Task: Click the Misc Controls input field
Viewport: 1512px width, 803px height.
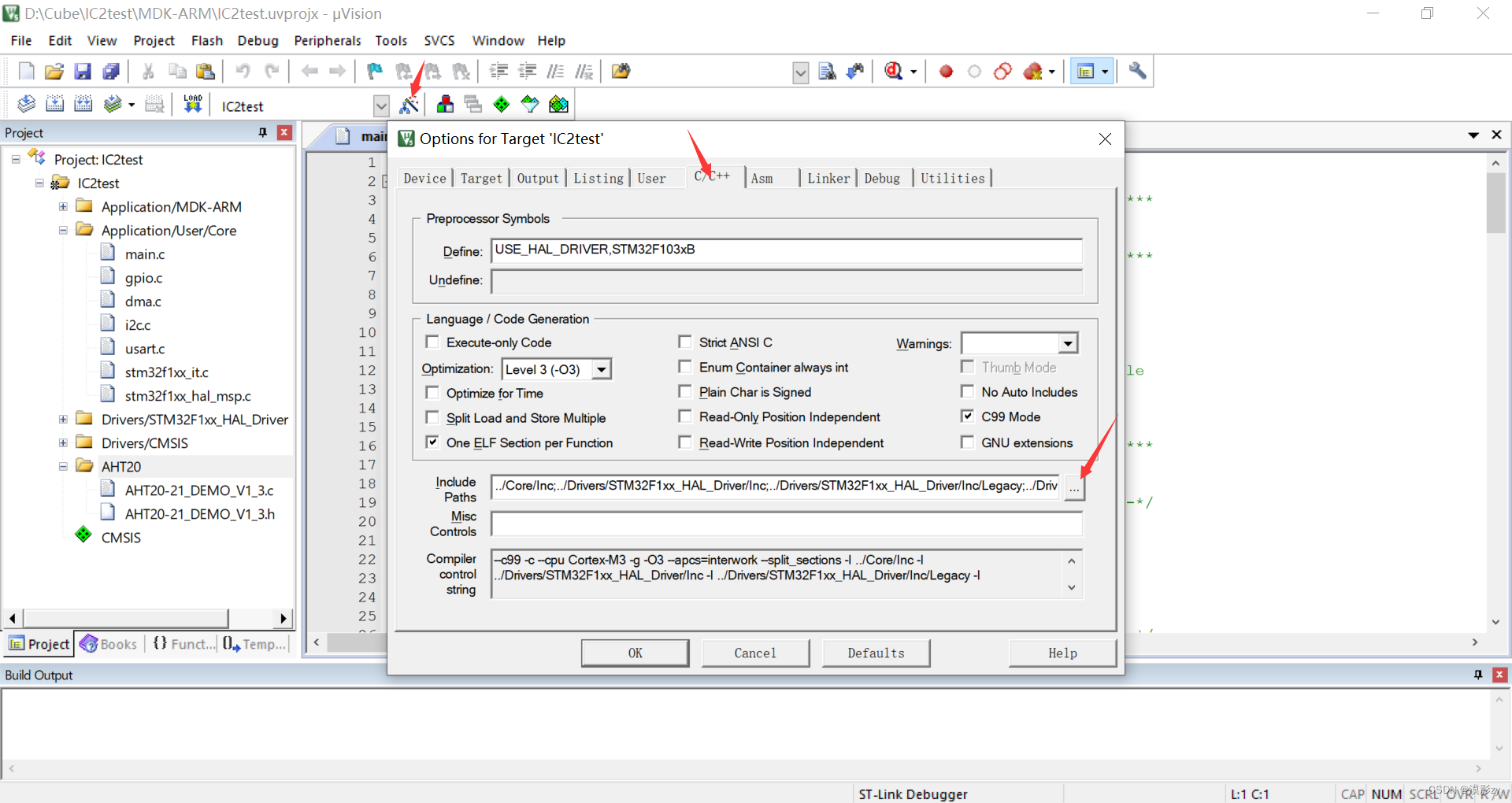Action: (x=787, y=524)
